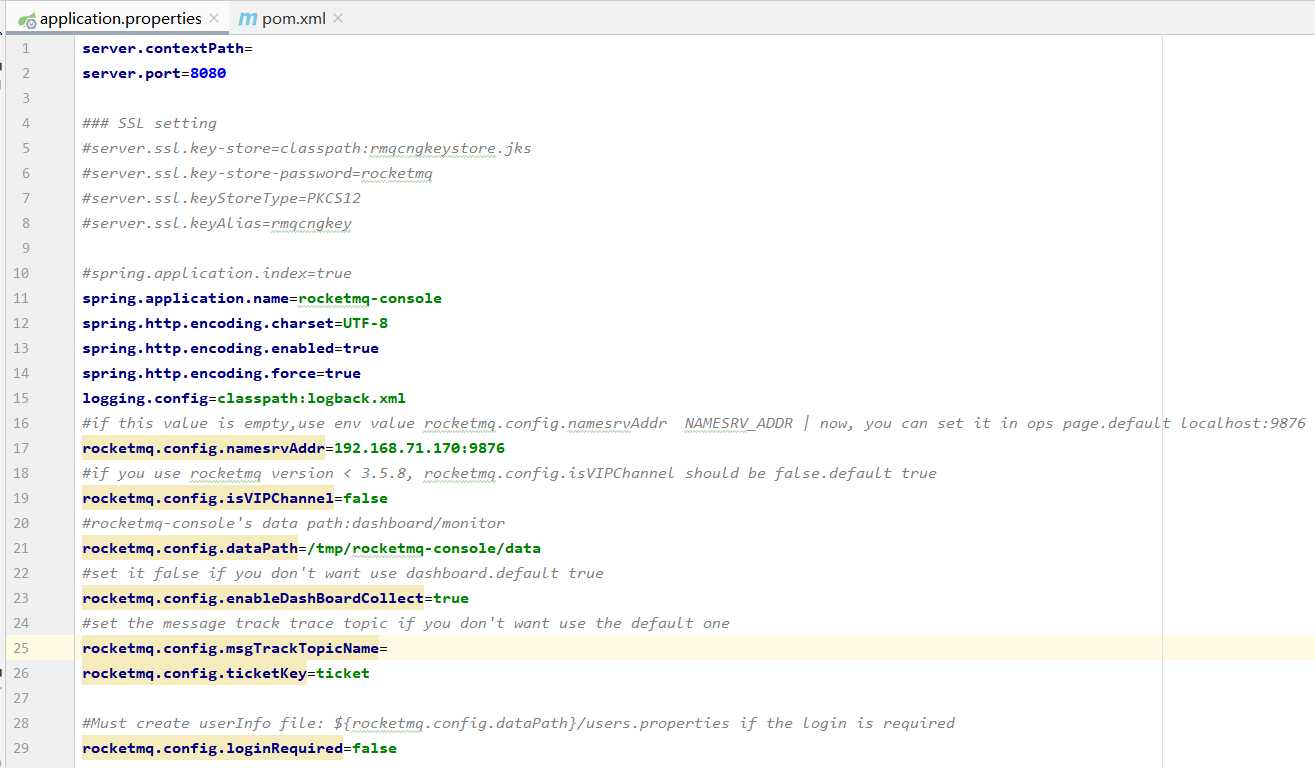Click the comment about NAMESRV_ADDR env value
1315x768 pixels.
(694, 423)
